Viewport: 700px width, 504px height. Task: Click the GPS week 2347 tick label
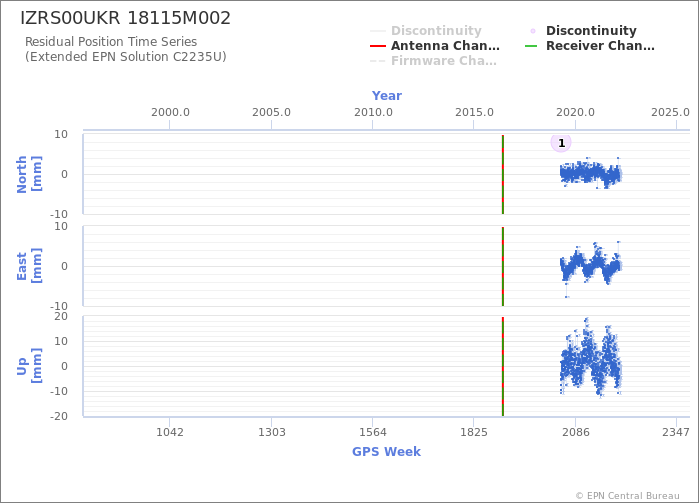[676, 432]
